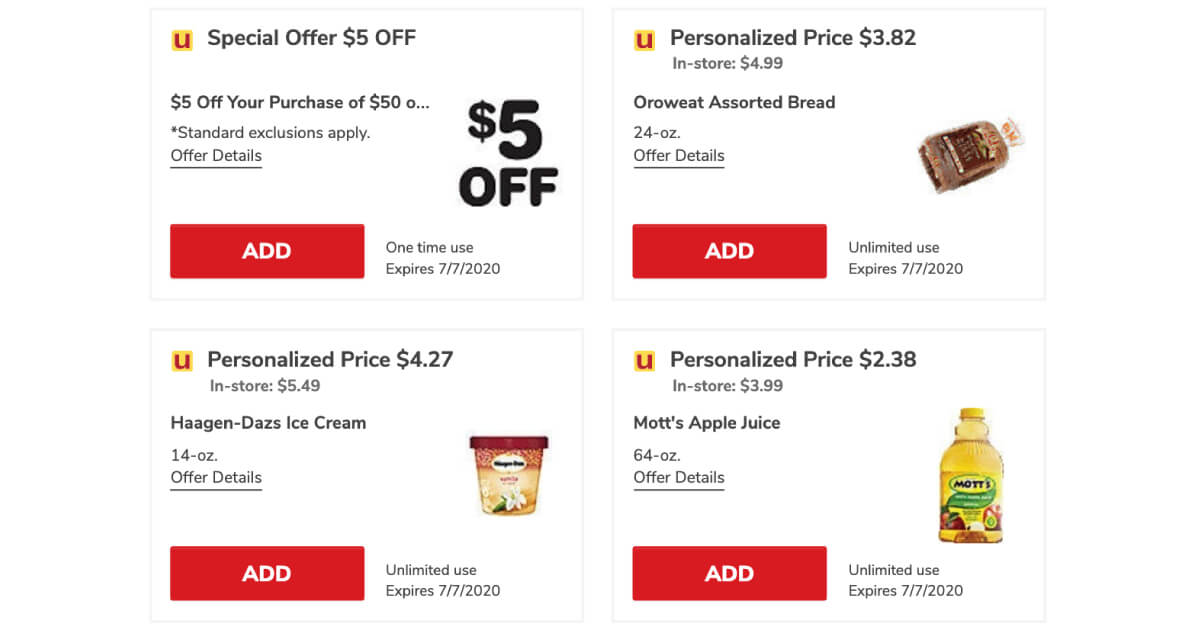Open Offer Details for $5 Off purchase

point(216,156)
